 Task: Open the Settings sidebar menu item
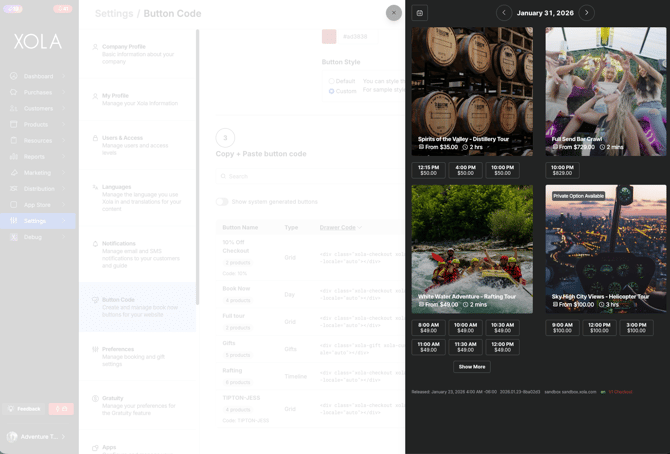(x=38, y=221)
